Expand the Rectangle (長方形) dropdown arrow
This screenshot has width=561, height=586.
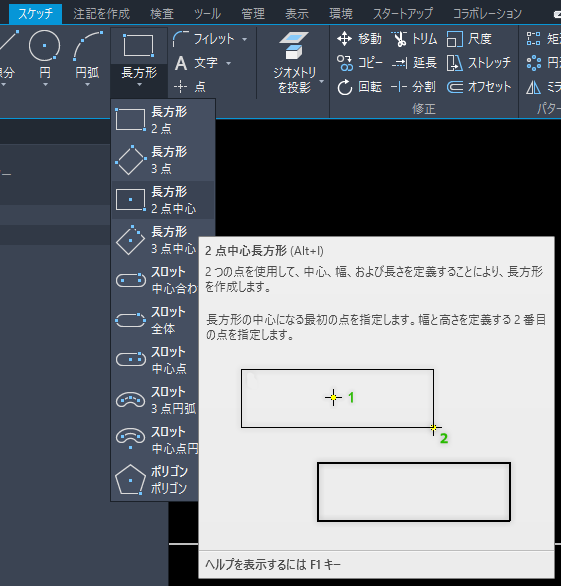[139, 85]
